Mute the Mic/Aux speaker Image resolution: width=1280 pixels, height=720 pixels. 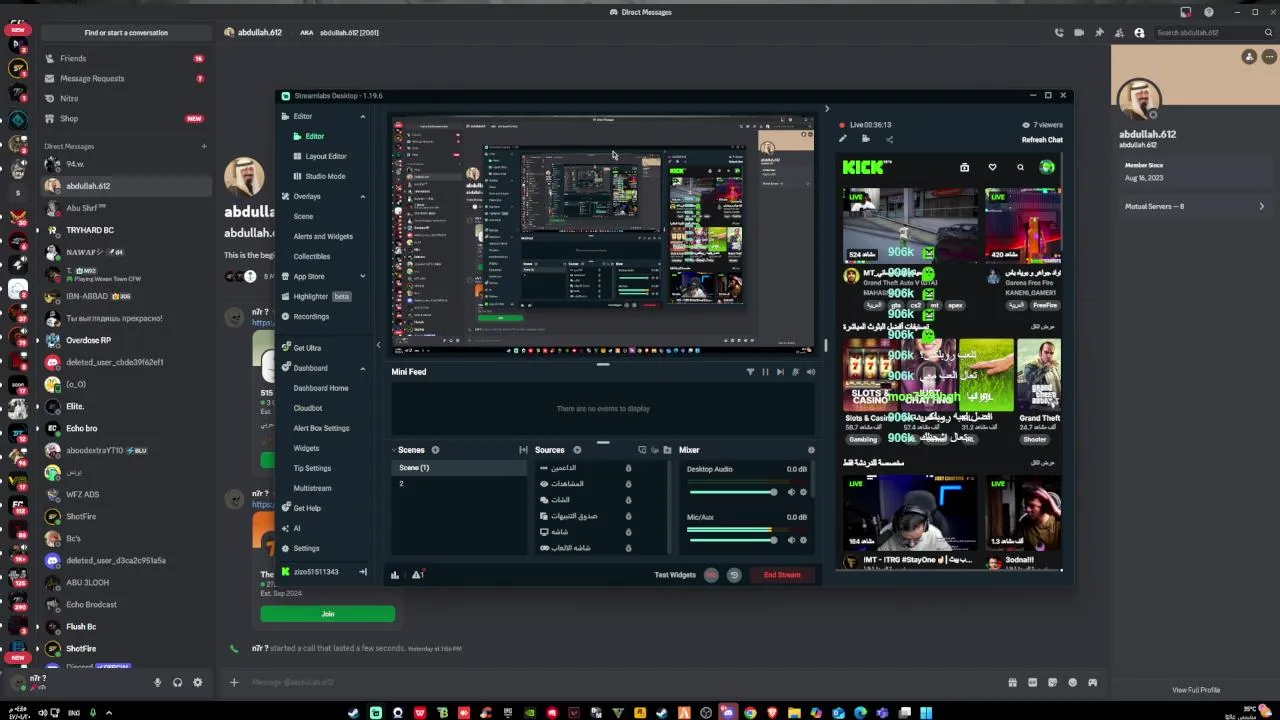791,540
